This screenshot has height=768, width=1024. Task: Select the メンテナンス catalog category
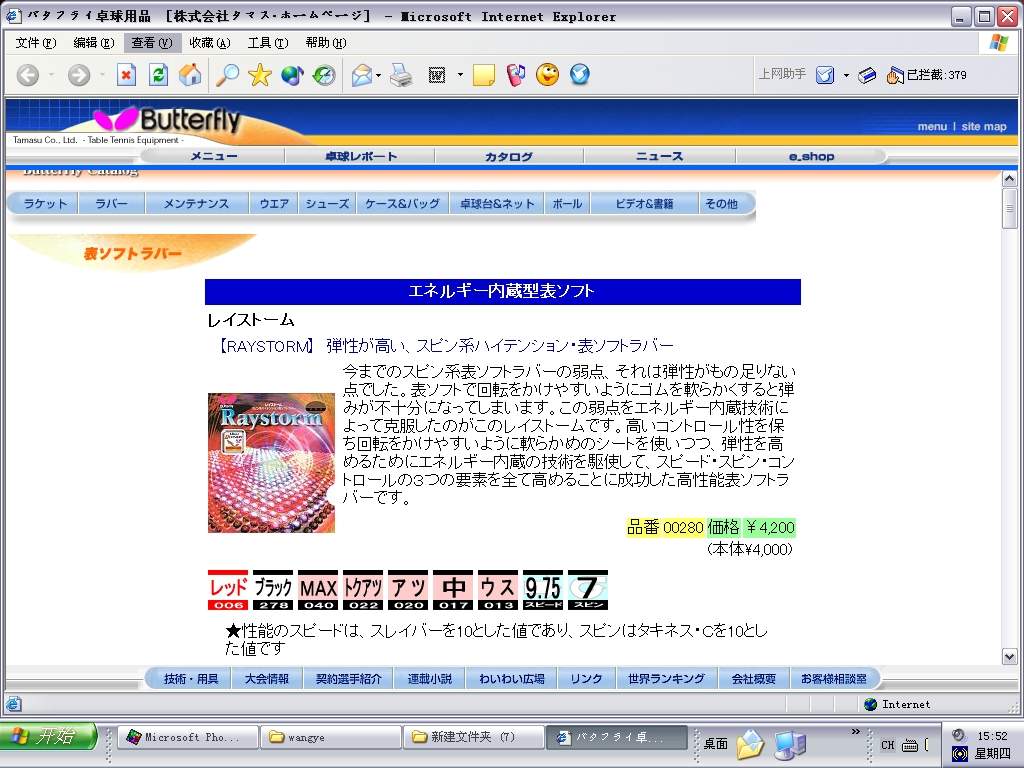click(196, 204)
